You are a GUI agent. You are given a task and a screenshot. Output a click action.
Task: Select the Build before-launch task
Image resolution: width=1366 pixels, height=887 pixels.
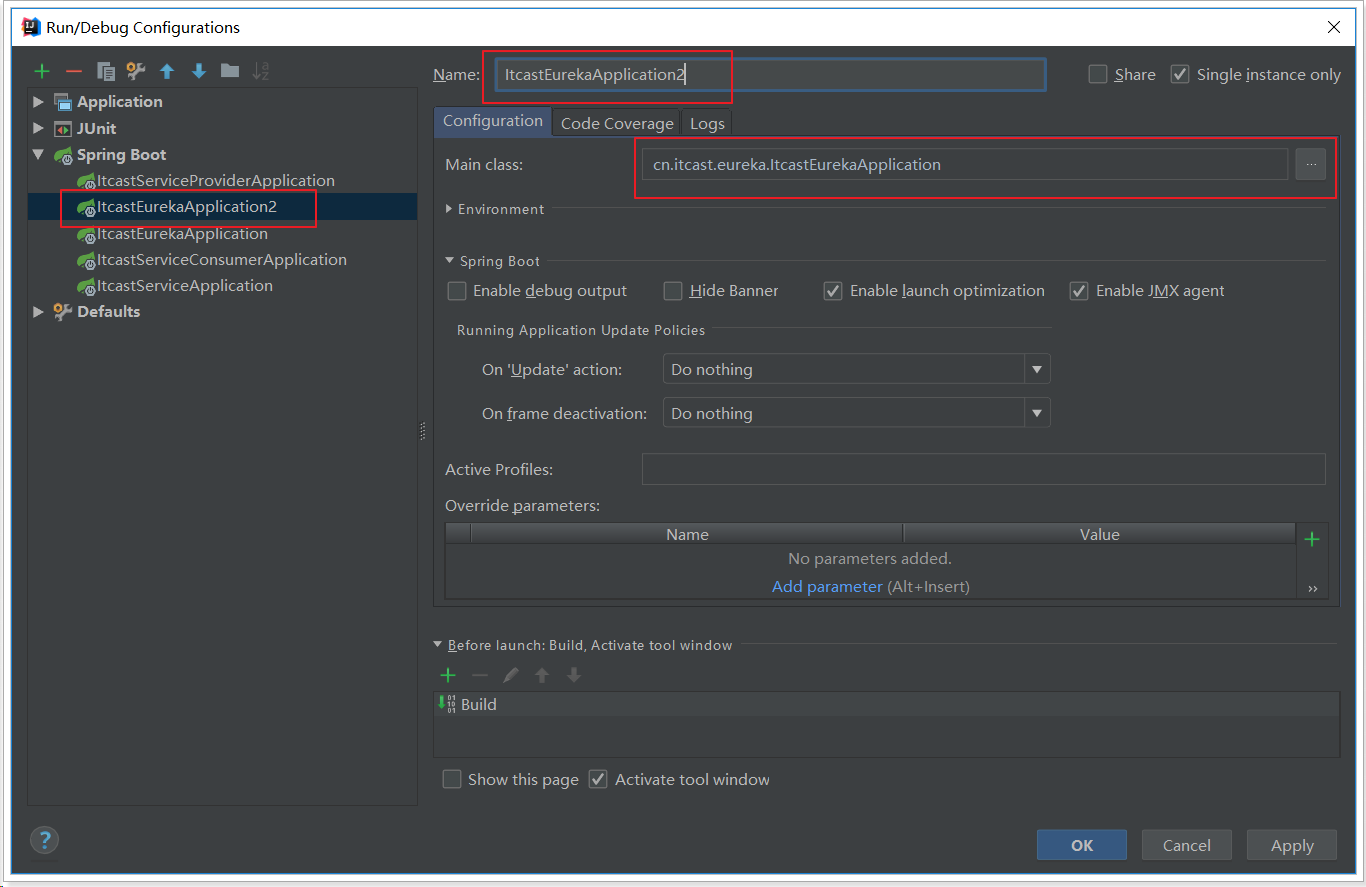888,705
